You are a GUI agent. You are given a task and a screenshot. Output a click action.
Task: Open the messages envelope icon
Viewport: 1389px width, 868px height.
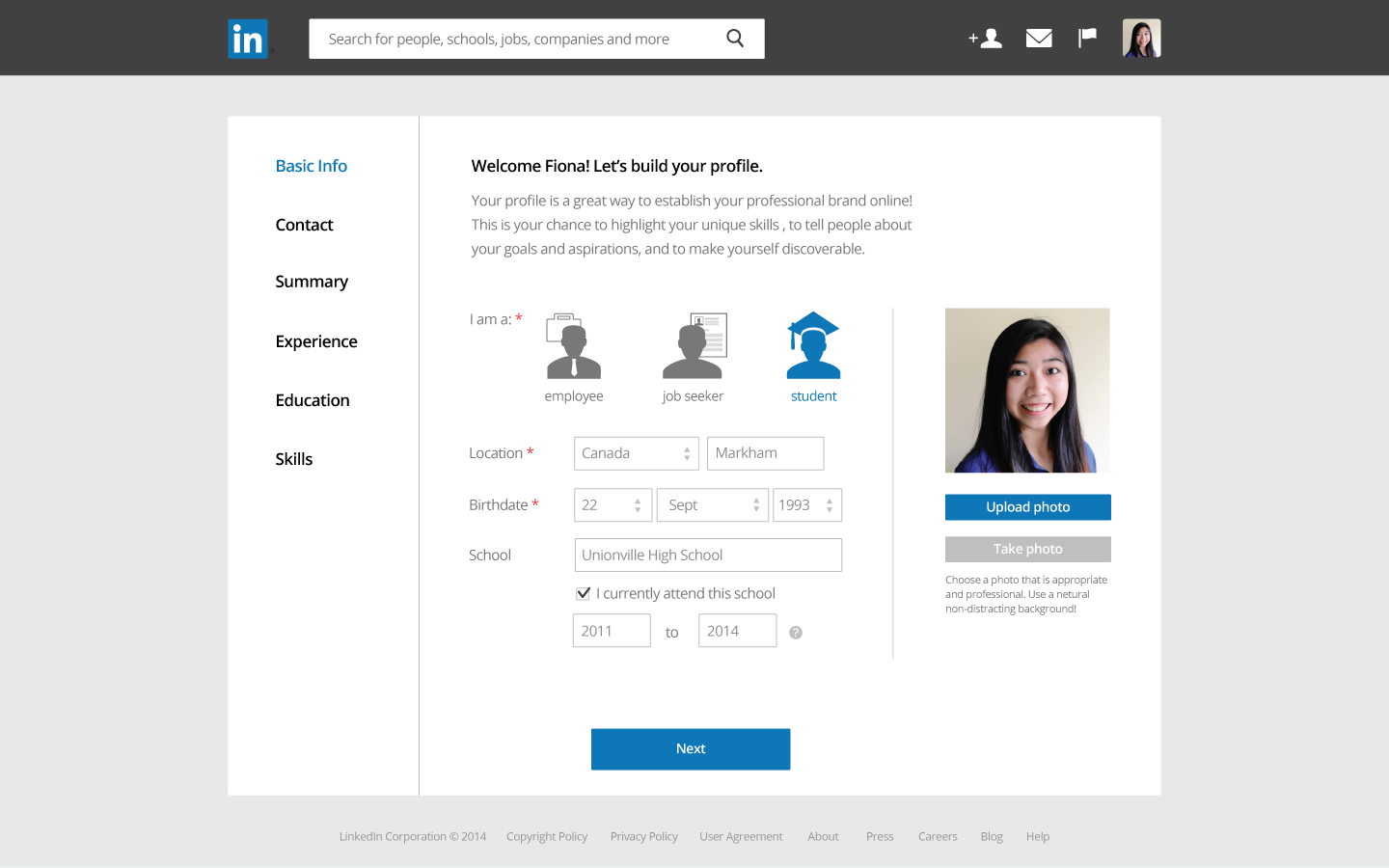click(x=1039, y=39)
